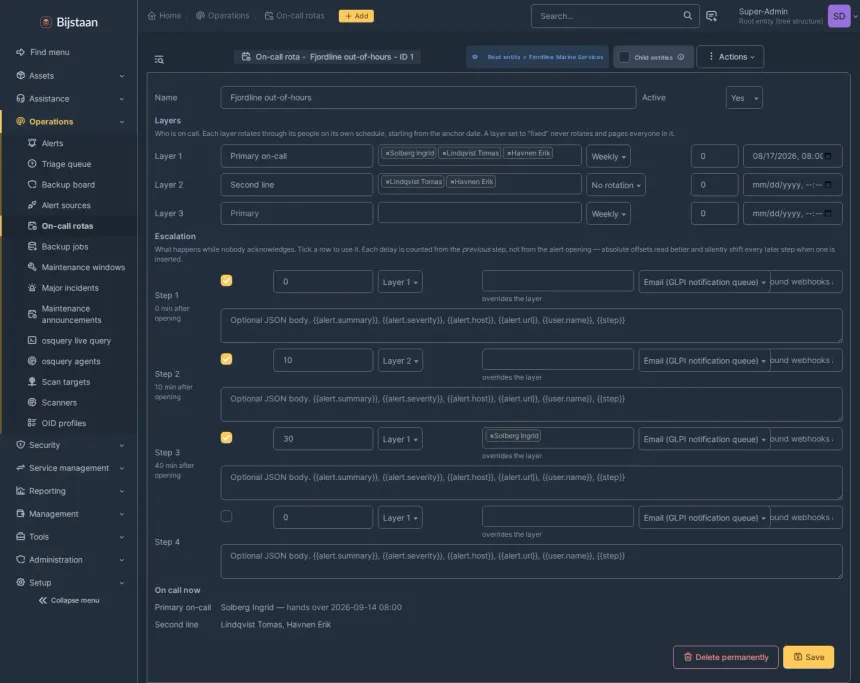
Task: Remove Havnen Erik tag from Layer 2
Action: tap(452, 182)
